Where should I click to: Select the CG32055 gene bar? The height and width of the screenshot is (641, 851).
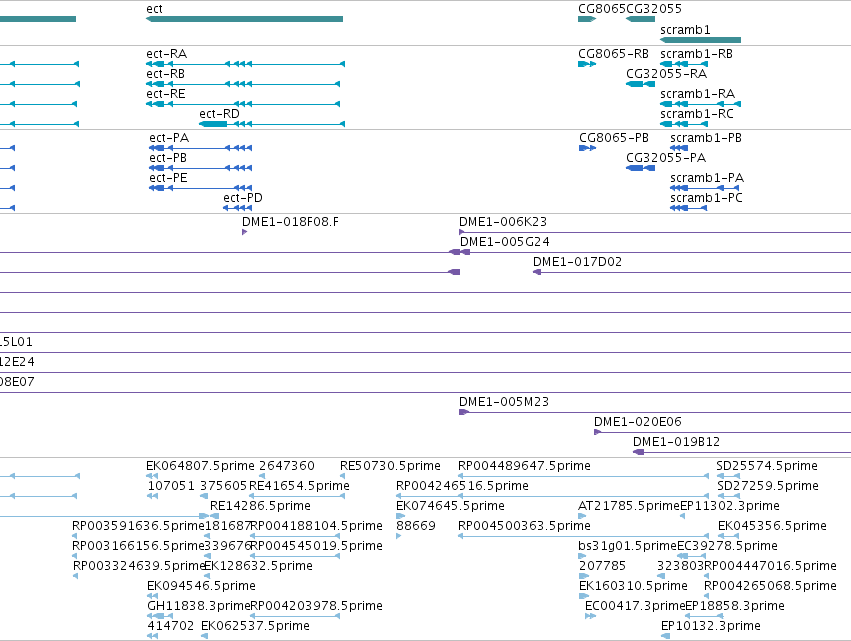tap(640, 19)
